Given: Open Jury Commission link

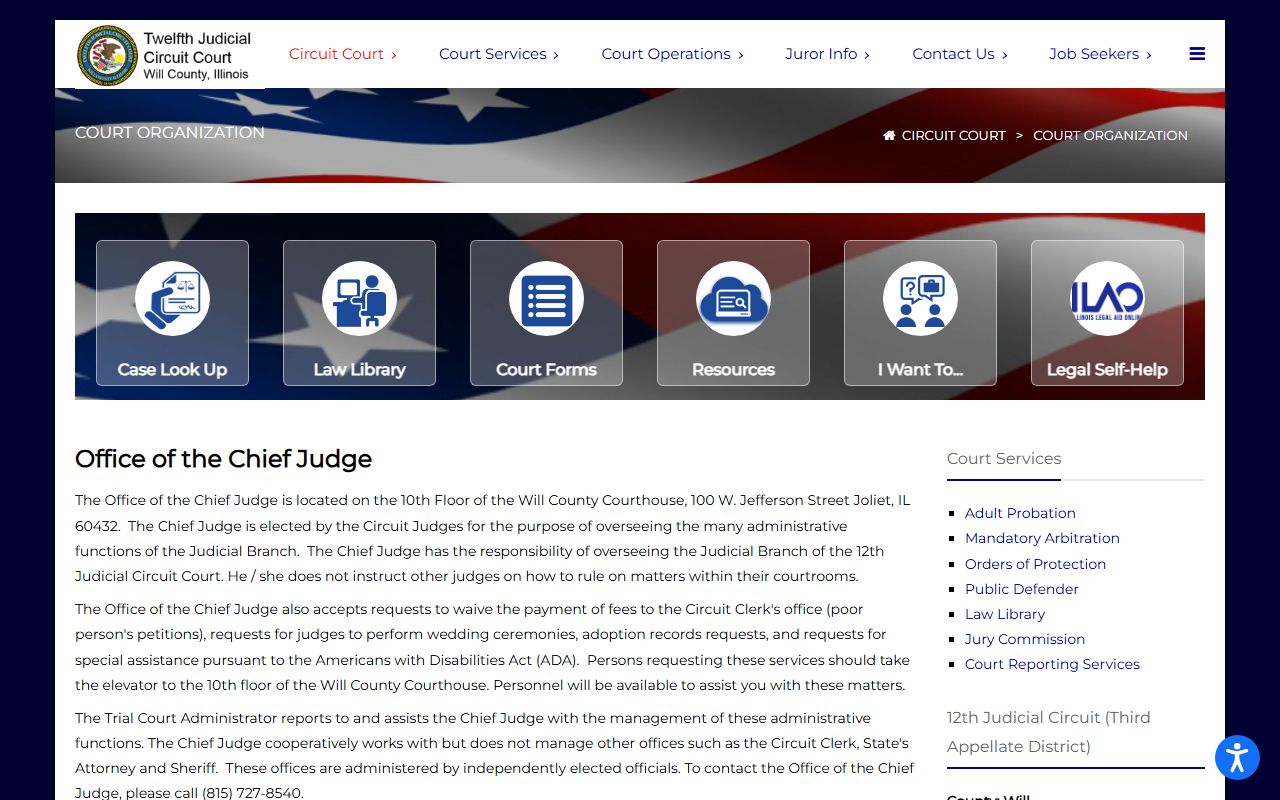Looking at the screenshot, I should [1025, 639].
